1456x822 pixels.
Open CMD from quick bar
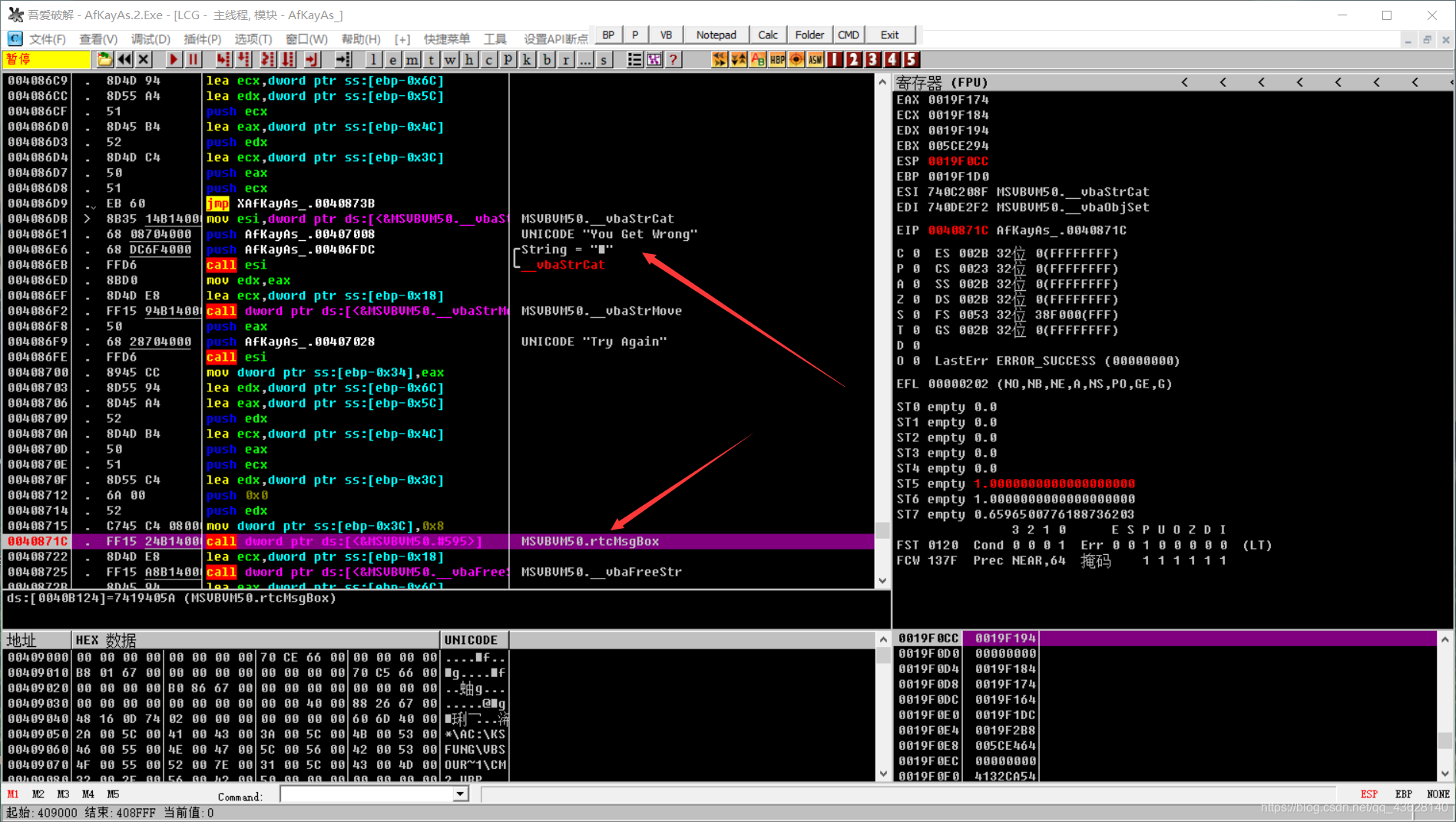coord(849,35)
